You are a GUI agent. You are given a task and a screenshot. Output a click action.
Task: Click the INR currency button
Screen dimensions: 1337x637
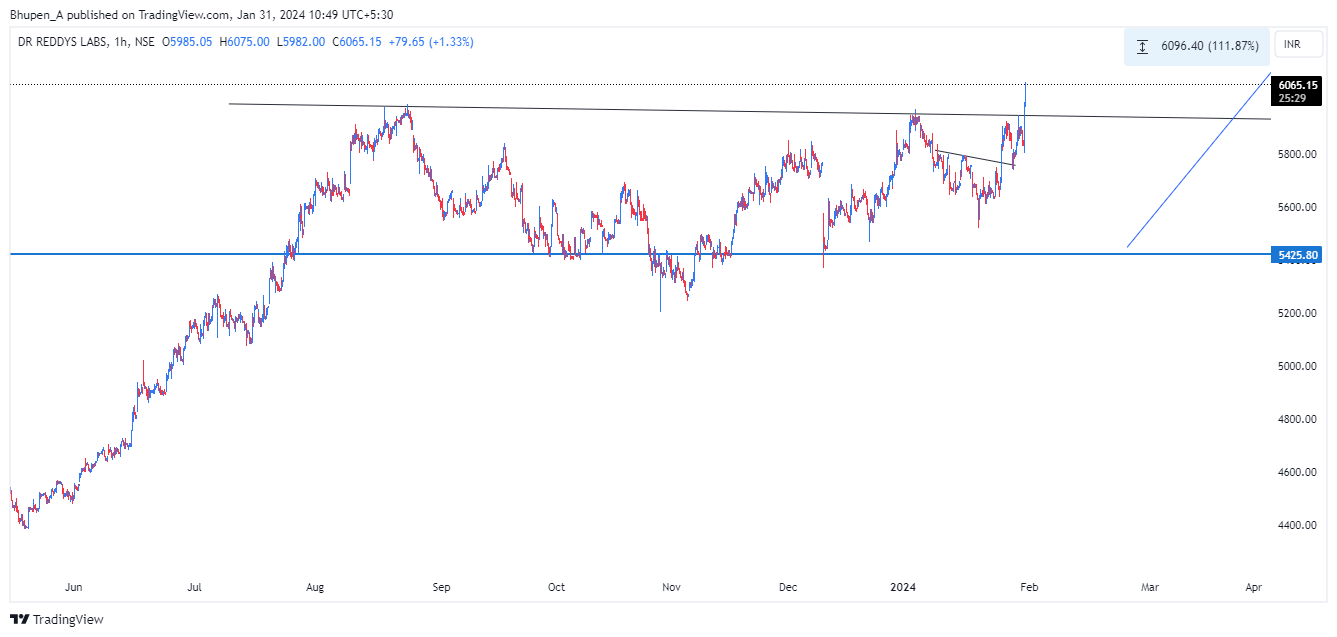[x=1298, y=45]
